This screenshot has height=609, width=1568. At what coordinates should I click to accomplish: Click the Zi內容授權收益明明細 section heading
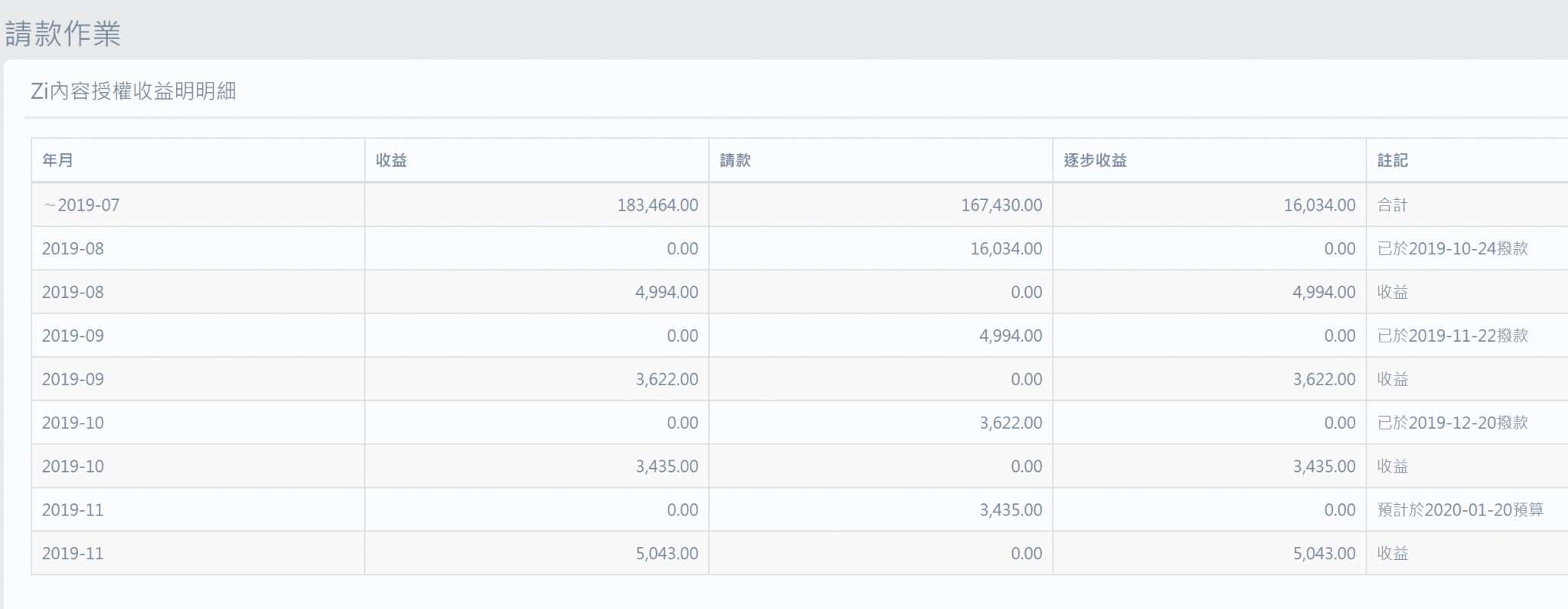133,91
